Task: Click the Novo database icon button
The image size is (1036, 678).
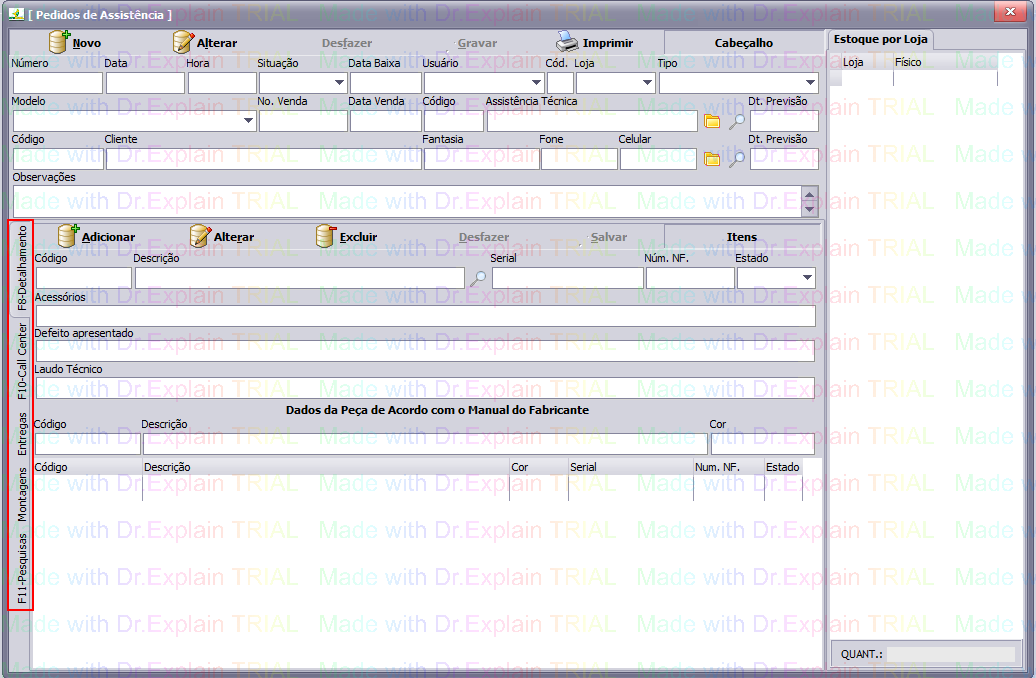Action: pos(61,43)
